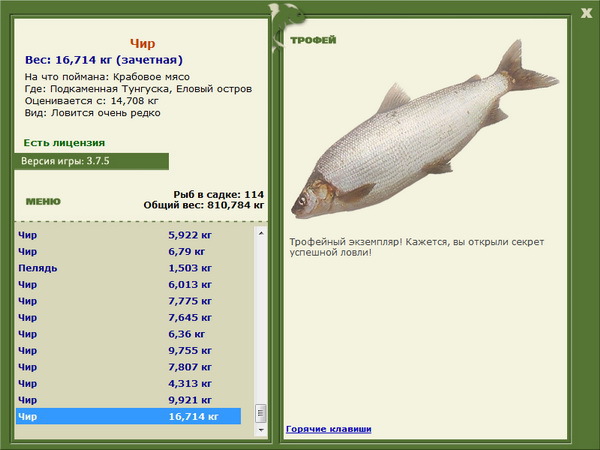Select the Чир 7,775 кг row
This screenshot has height=450, width=600.
click(129, 301)
